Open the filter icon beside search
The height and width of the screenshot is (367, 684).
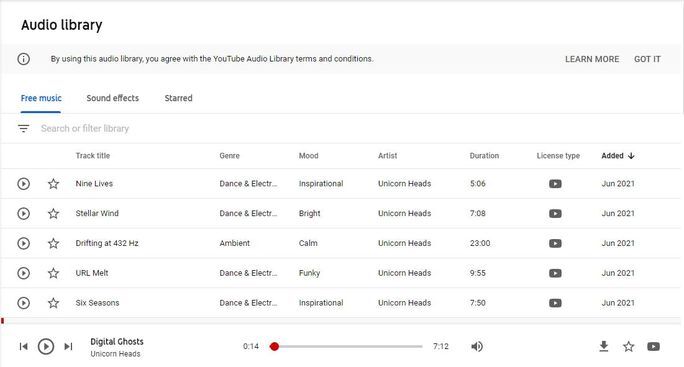[24, 128]
